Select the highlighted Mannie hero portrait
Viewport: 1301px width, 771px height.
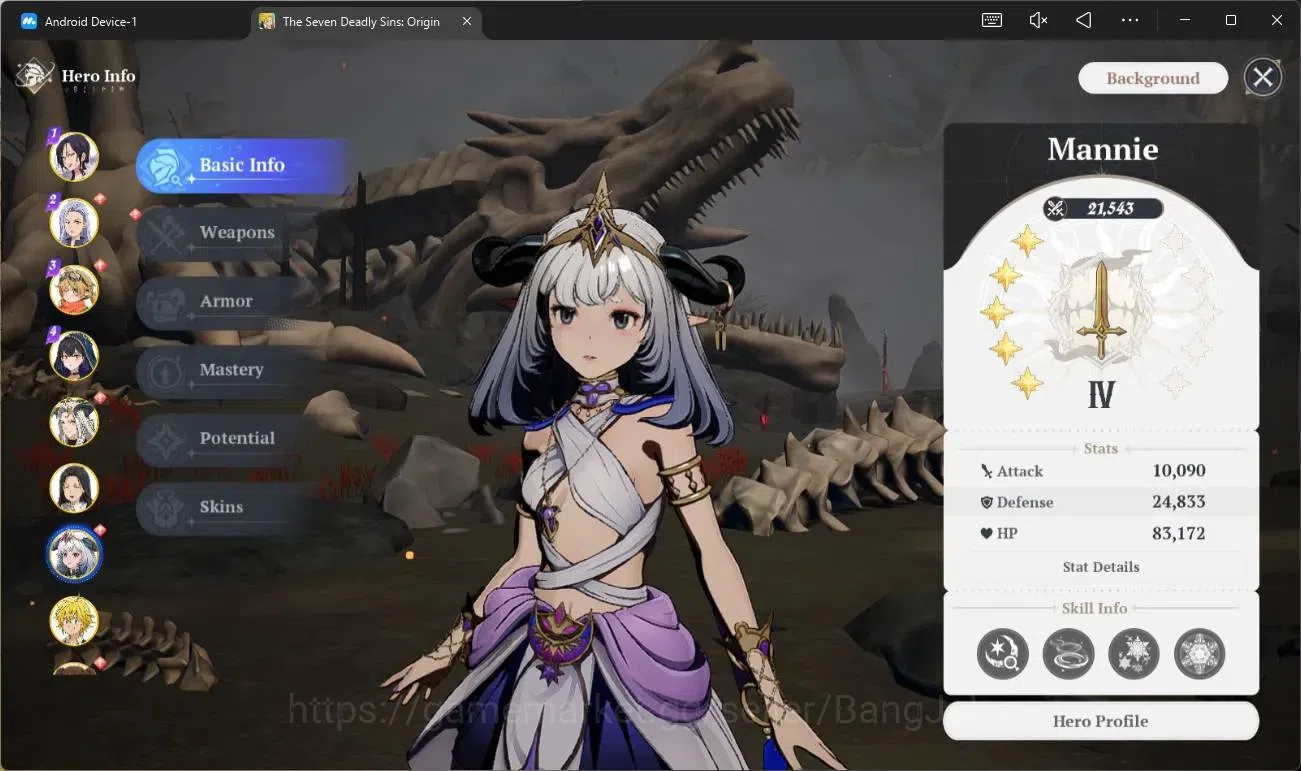(x=74, y=554)
